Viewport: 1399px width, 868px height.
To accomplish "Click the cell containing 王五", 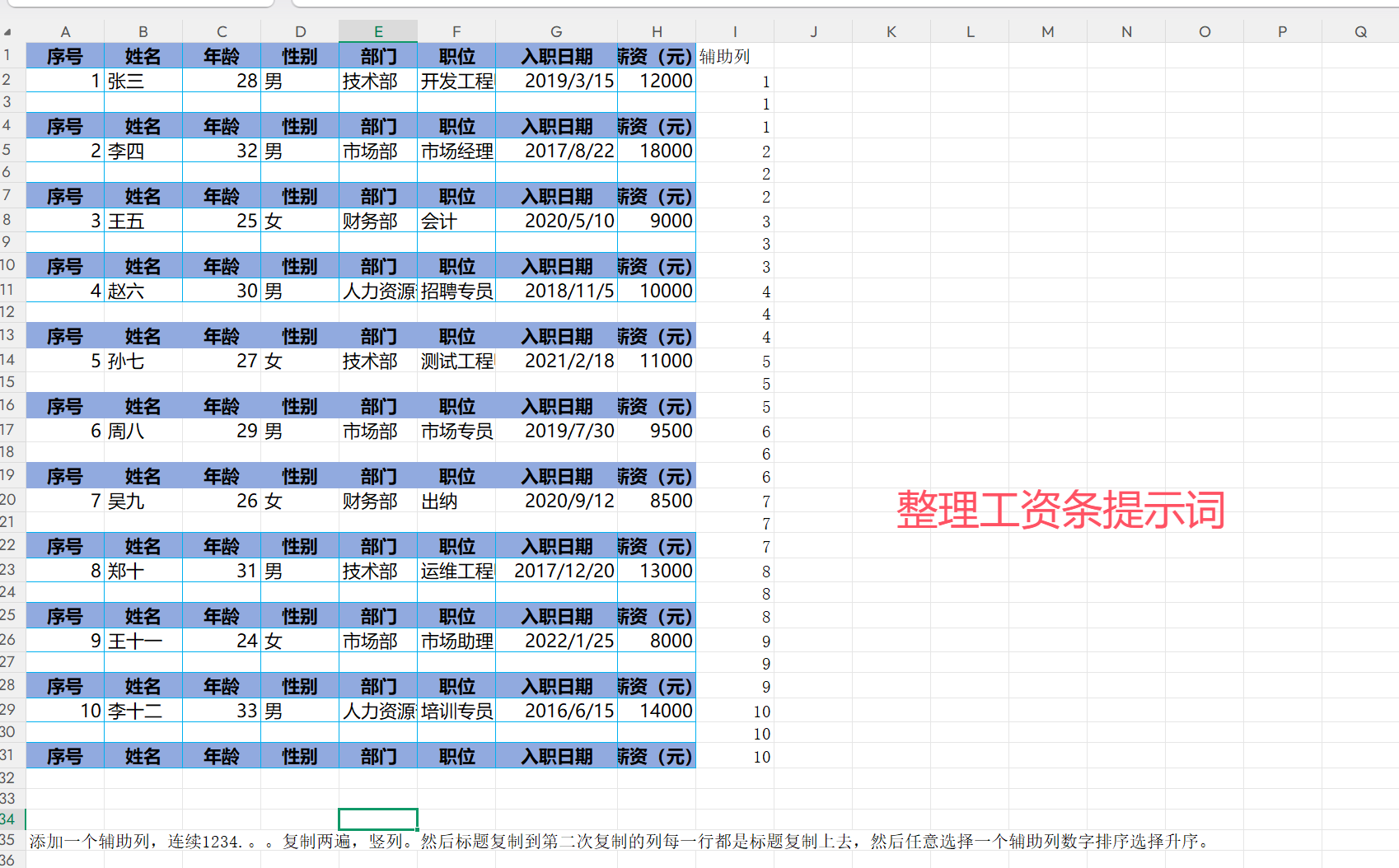I will tap(143, 221).
